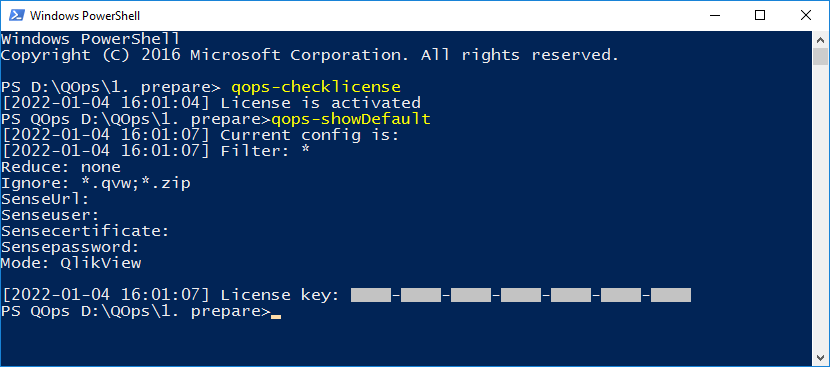Click the 'Reduce: none' output line

(61, 167)
